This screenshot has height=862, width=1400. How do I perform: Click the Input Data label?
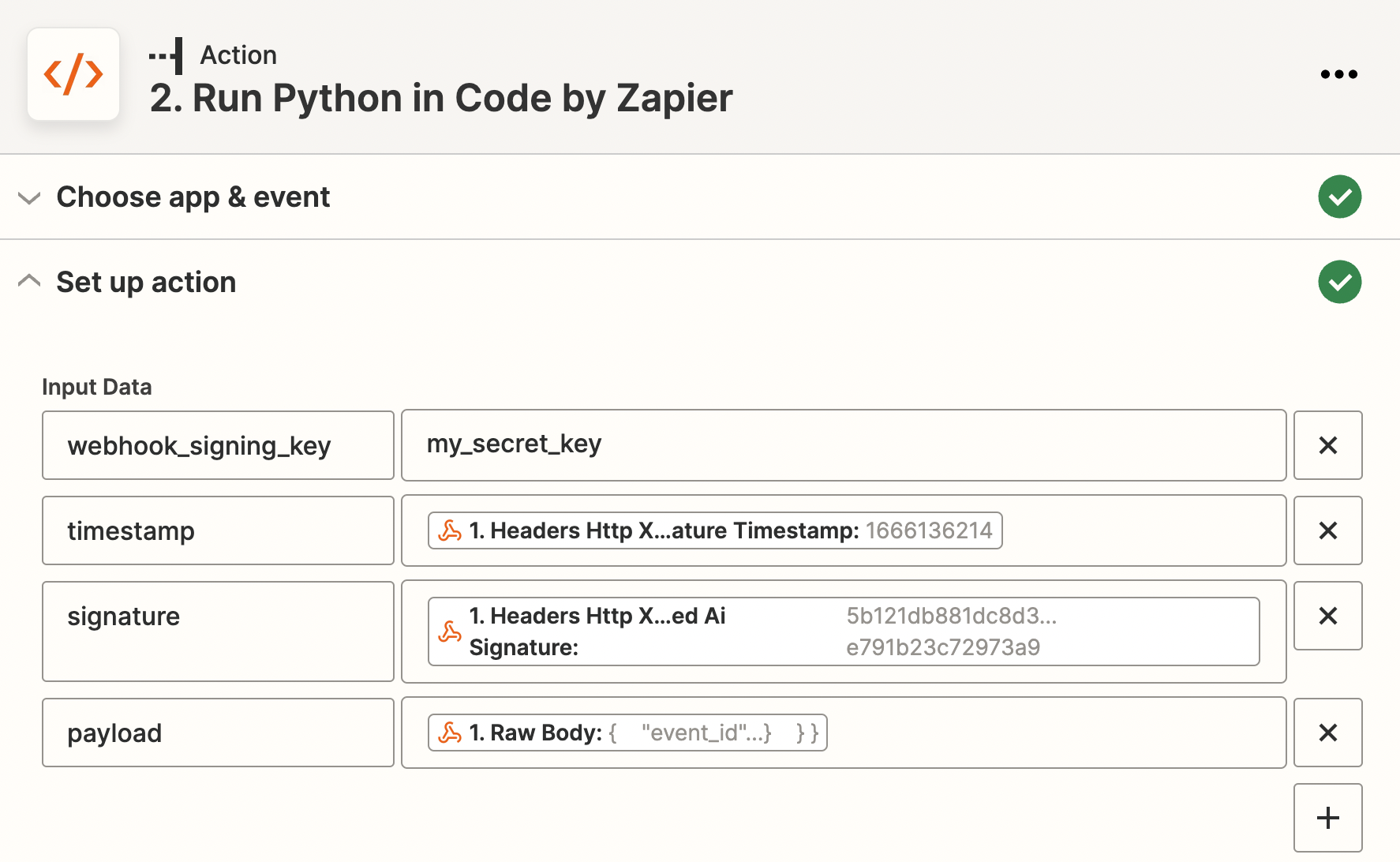pyautogui.click(x=97, y=387)
